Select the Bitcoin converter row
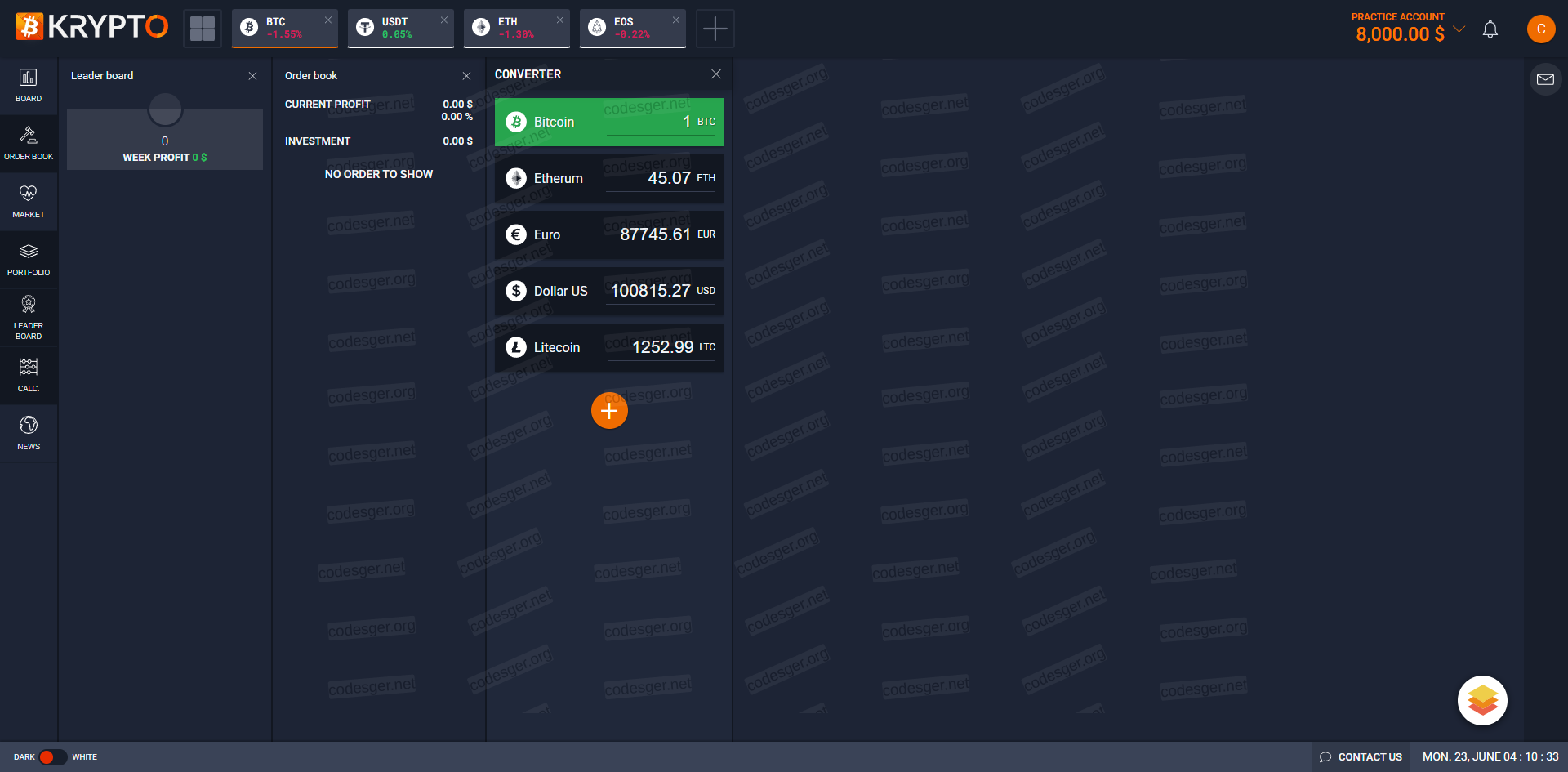The height and width of the screenshot is (772, 1568). (x=609, y=122)
